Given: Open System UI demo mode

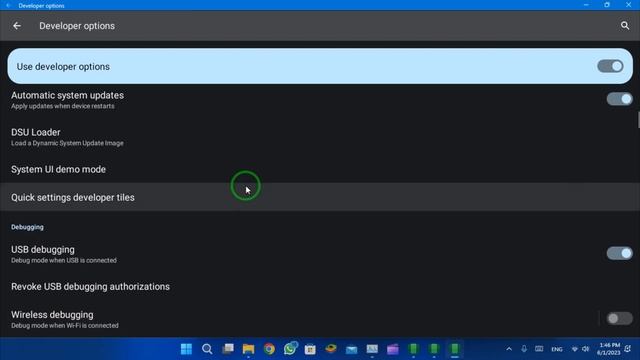Looking at the screenshot, I should click(x=320, y=169).
